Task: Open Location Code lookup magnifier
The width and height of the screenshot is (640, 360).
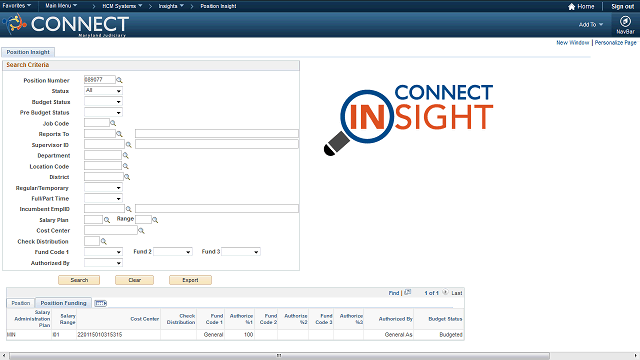Action: coord(126,166)
